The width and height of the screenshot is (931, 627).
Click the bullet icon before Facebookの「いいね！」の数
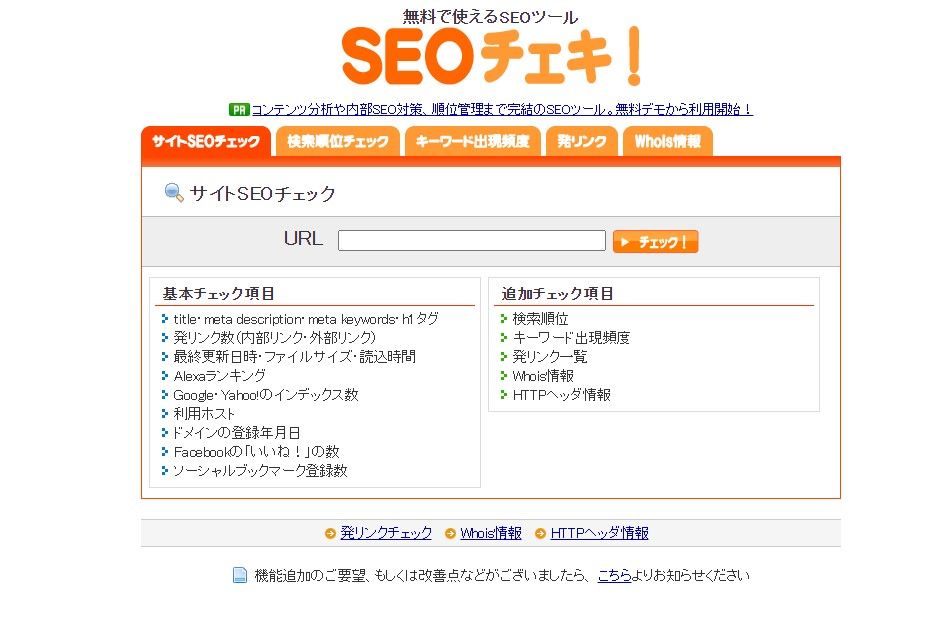point(163,451)
